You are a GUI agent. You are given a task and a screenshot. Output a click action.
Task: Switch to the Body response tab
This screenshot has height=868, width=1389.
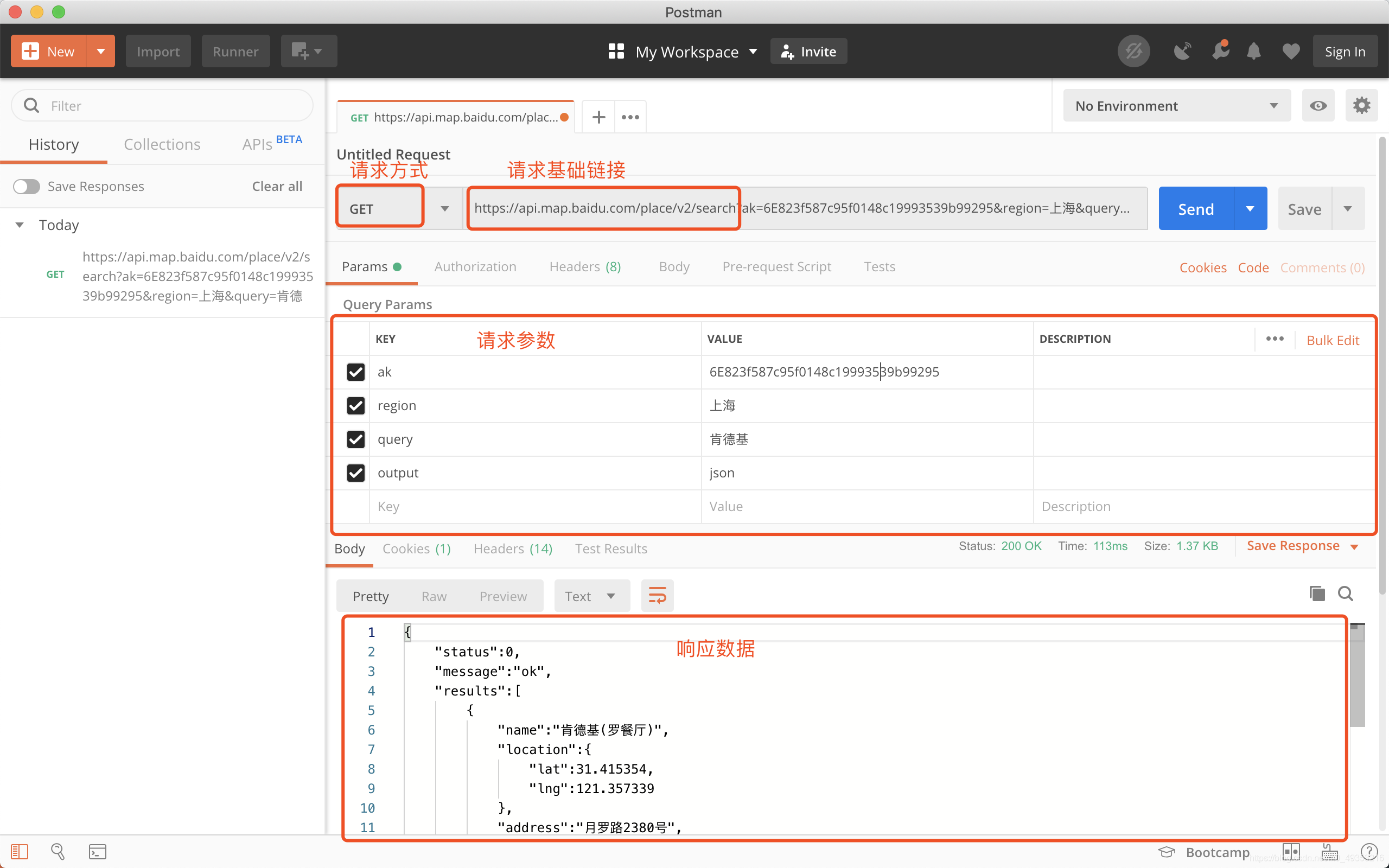(350, 548)
